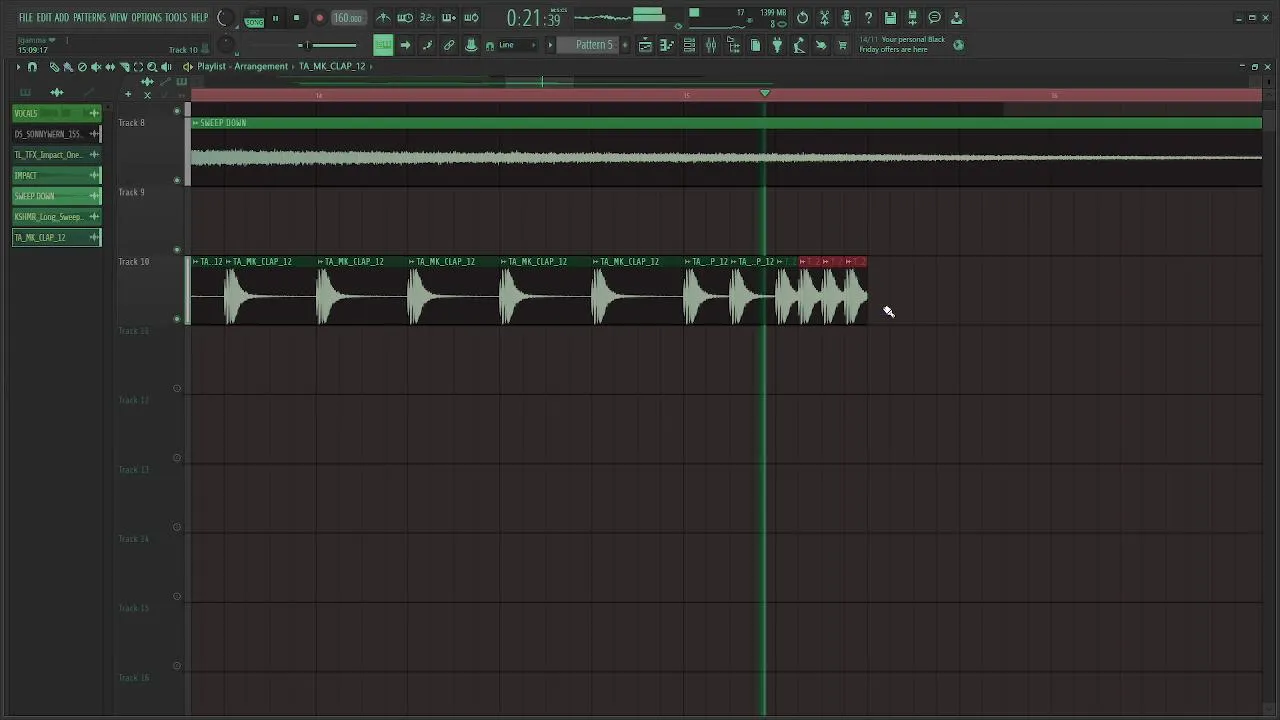Select IMPACT in the picker list
Image resolution: width=1280 pixels, height=720 pixels.
click(x=56, y=175)
